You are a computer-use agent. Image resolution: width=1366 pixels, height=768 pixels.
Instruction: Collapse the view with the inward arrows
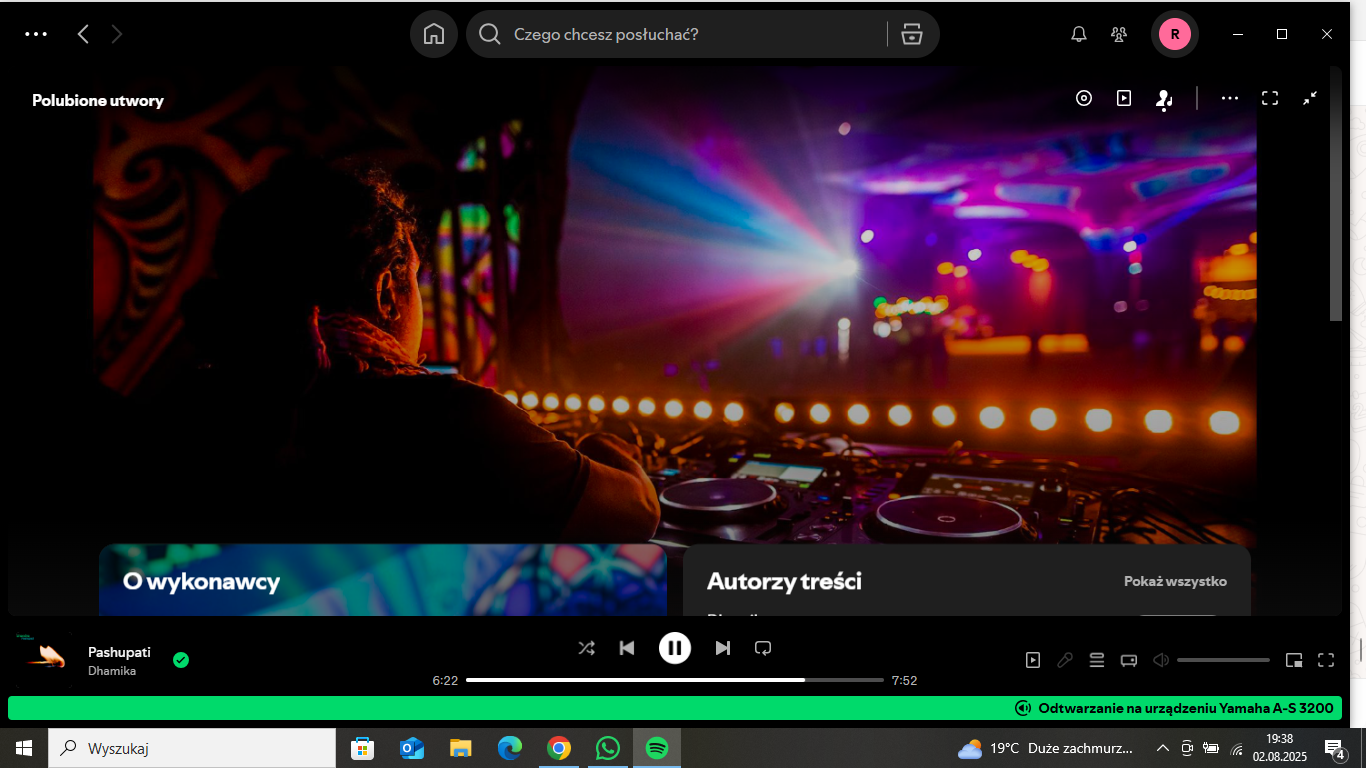point(1310,98)
